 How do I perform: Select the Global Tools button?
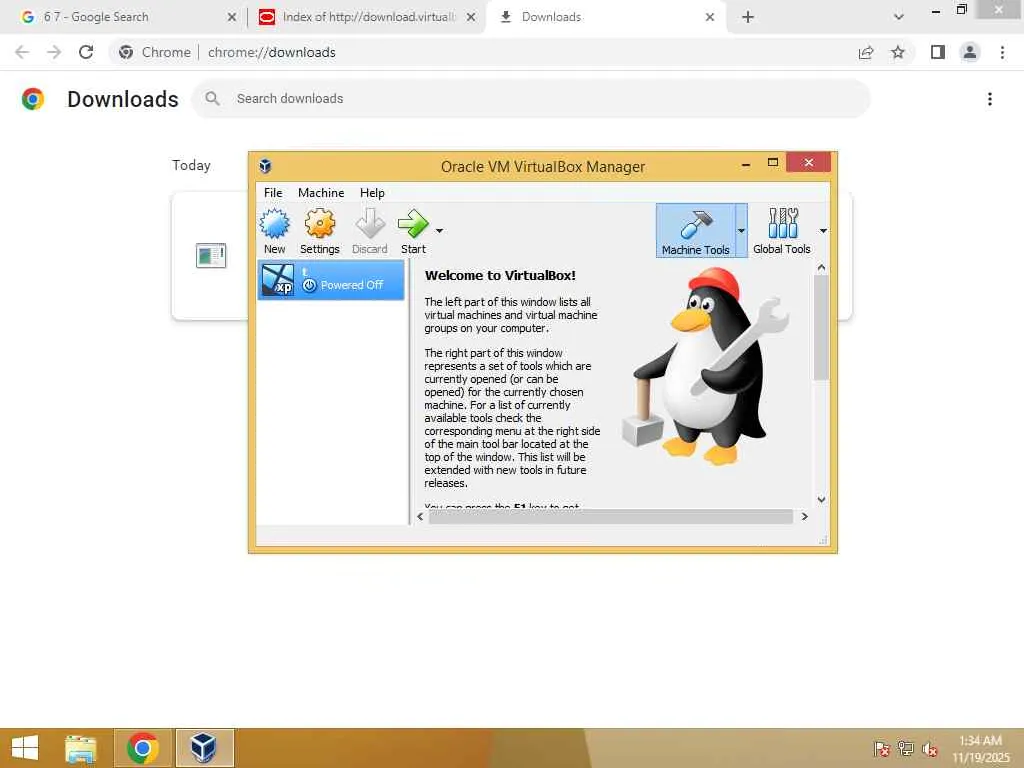click(x=782, y=231)
